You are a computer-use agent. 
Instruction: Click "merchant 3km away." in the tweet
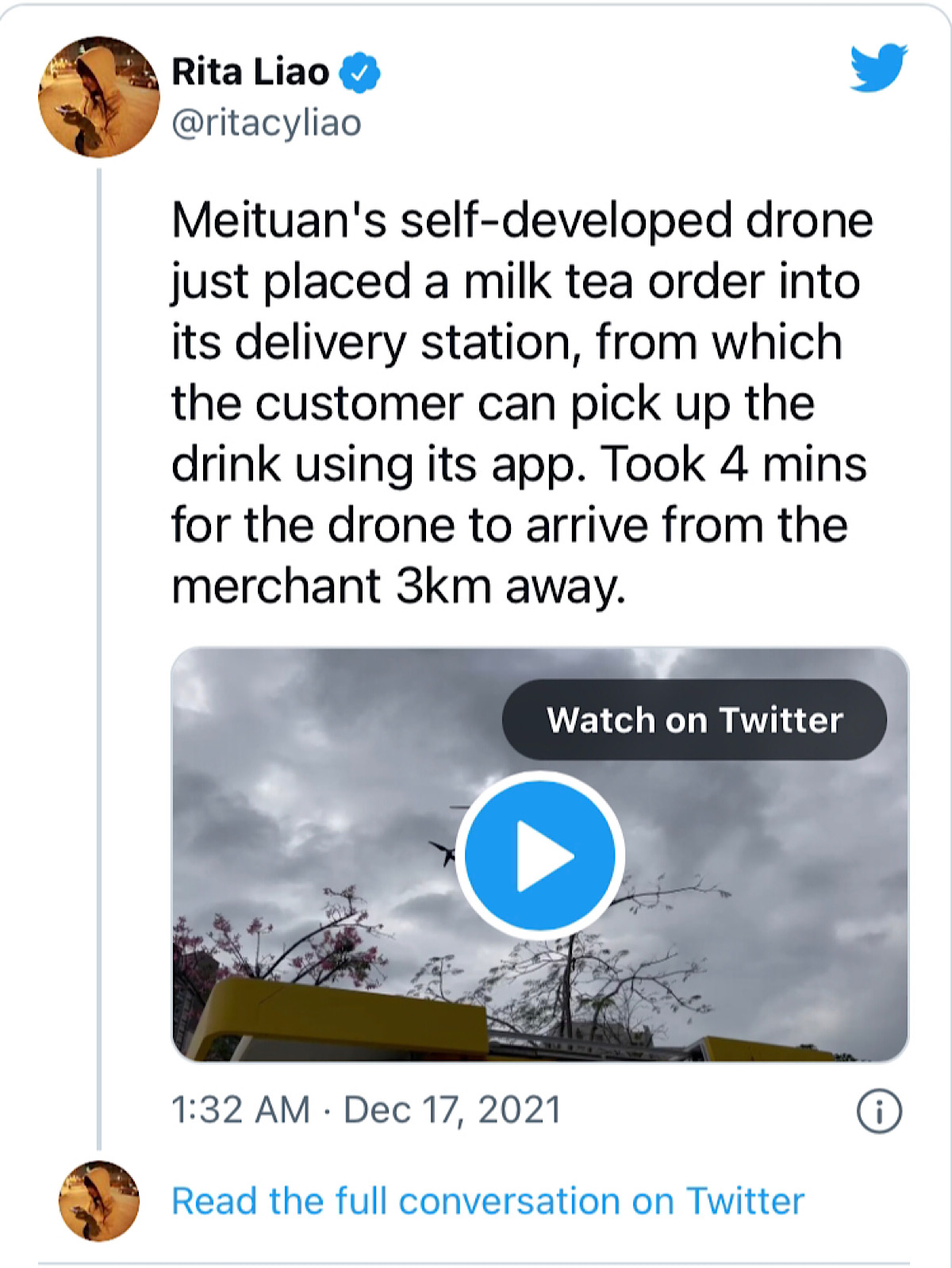tap(398, 586)
